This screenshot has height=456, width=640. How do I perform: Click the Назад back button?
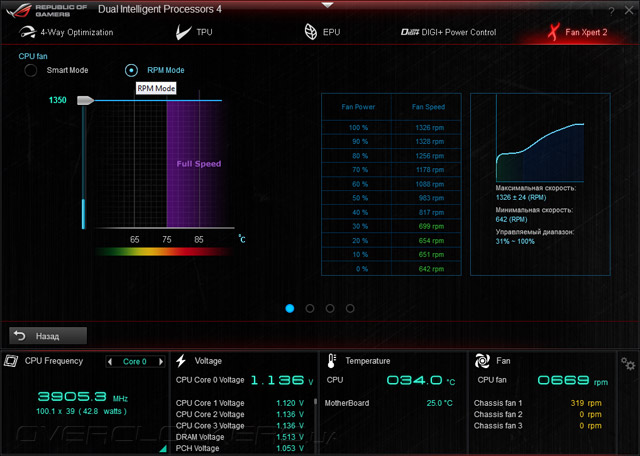48,336
